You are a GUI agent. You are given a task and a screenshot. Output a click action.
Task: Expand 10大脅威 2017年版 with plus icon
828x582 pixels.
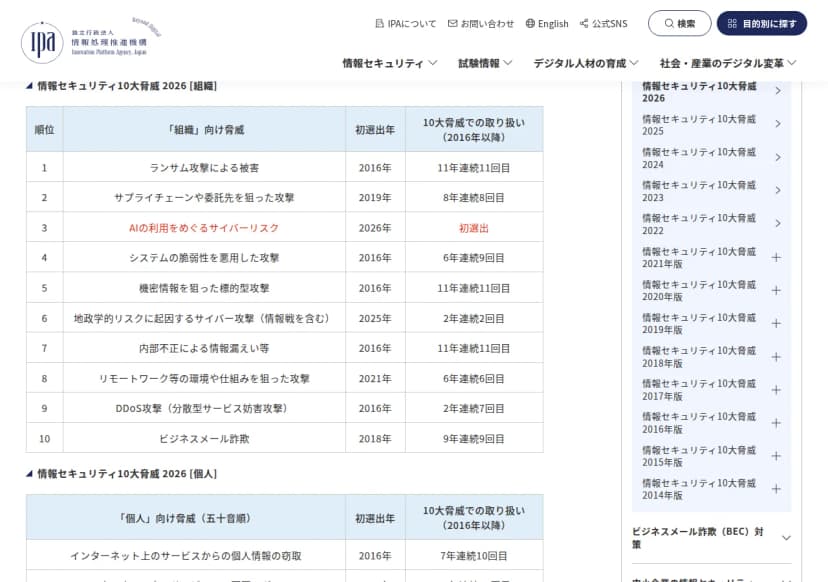click(x=776, y=390)
